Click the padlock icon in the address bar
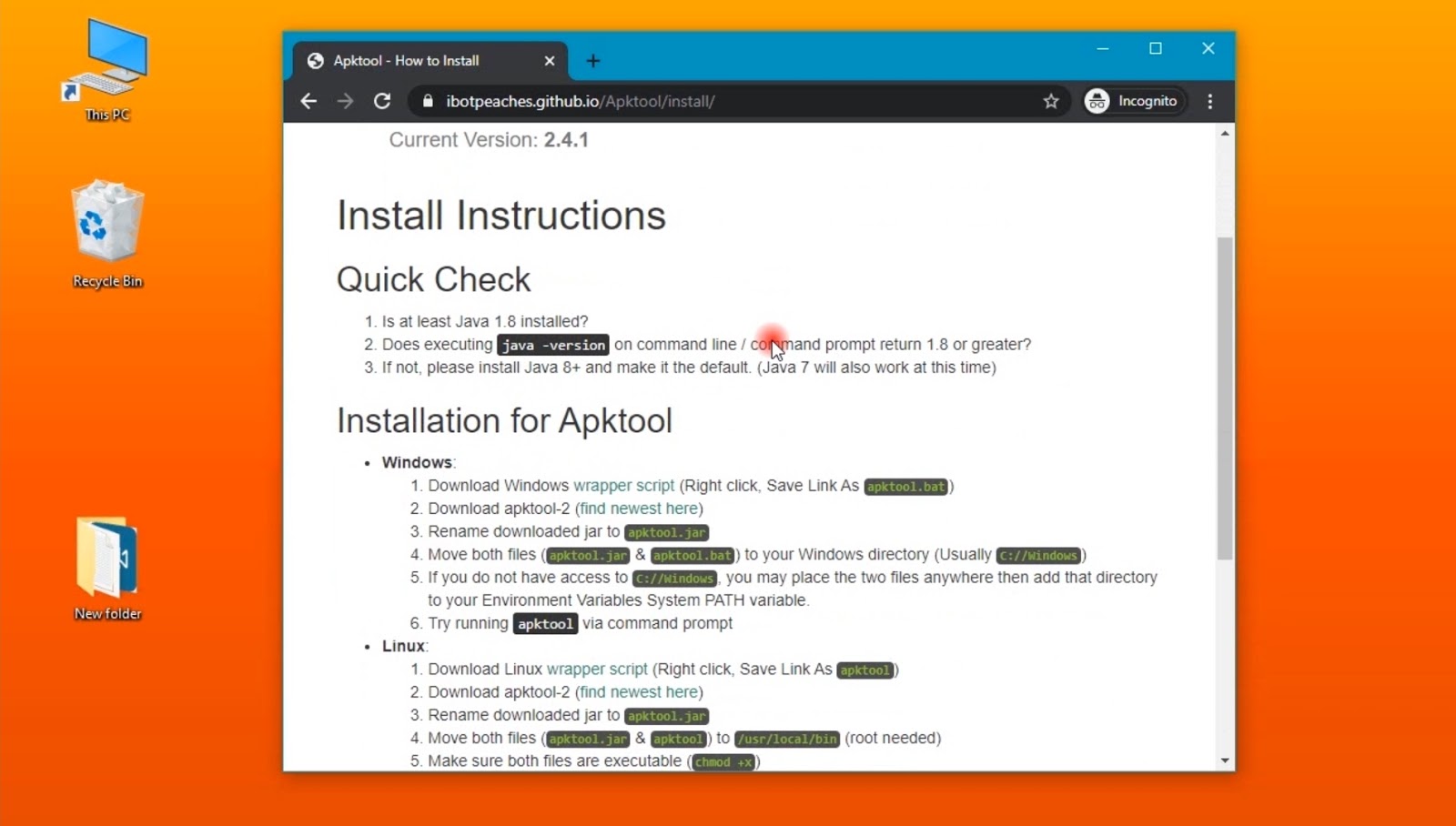The height and width of the screenshot is (826, 1456). click(428, 101)
